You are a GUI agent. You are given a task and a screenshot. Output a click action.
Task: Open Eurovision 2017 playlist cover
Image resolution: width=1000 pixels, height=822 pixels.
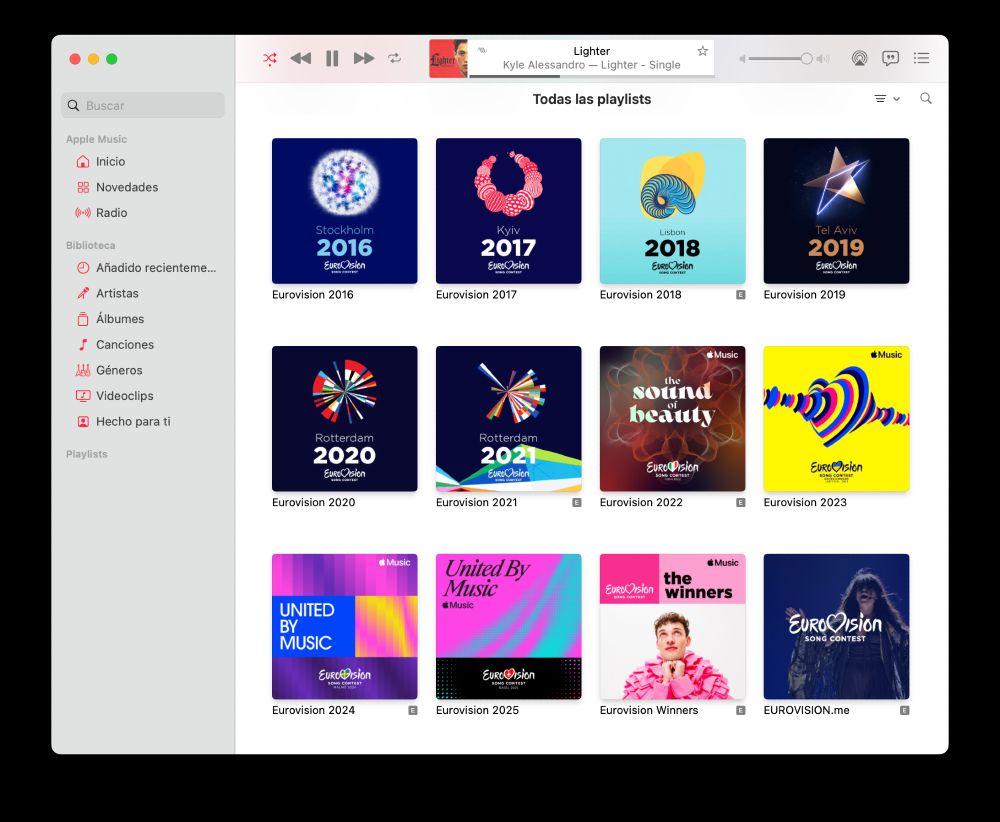(x=508, y=211)
